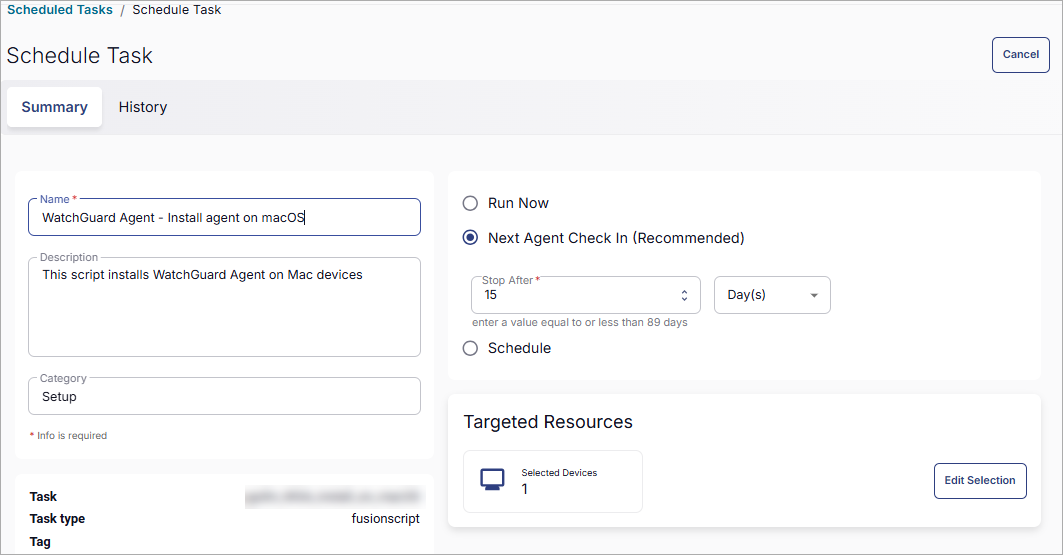This screenshot has height=555, width=1063.
Task: Open the Scheduled Tasks breadcrumb link
Action: (60, 9)
